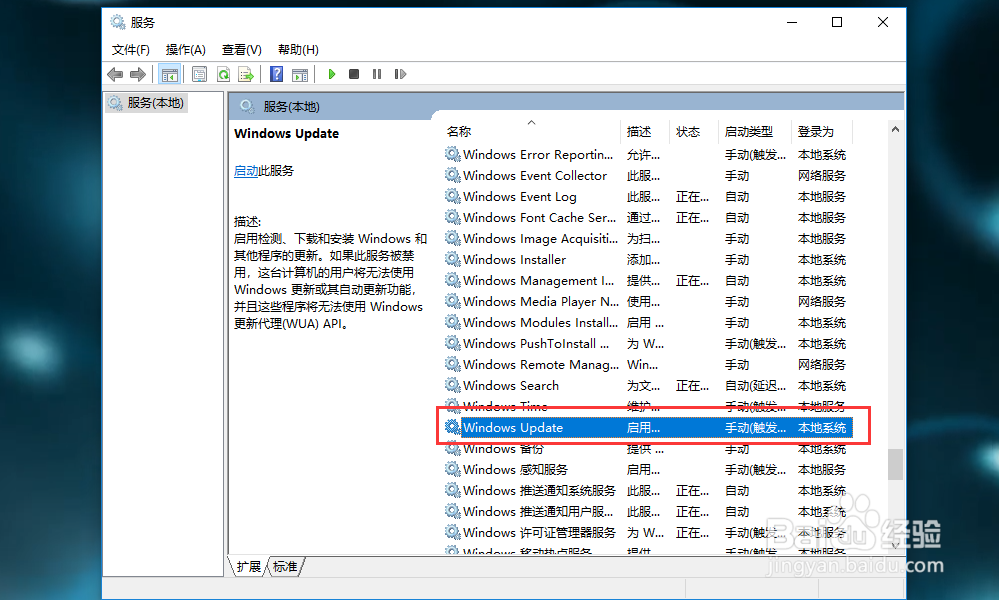Viewport: 999px width, 600px height.
Task: Click the Stop Service square button
Action: pos(354,75)
